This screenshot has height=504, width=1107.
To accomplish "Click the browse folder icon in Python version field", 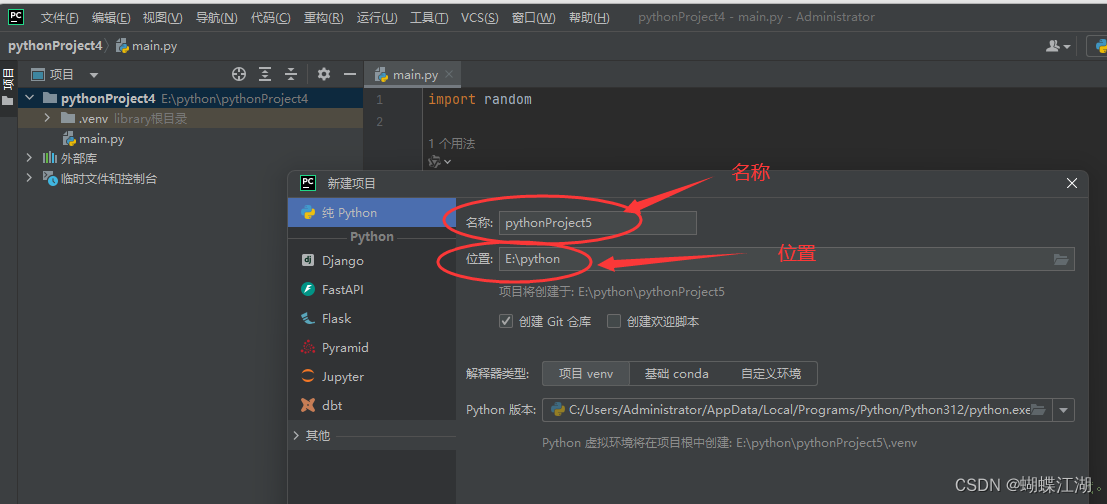I will [1038, 409].
